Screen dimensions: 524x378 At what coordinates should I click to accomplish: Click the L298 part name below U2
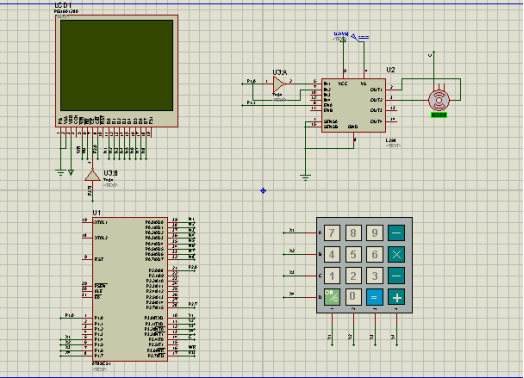tap(391, 140)
